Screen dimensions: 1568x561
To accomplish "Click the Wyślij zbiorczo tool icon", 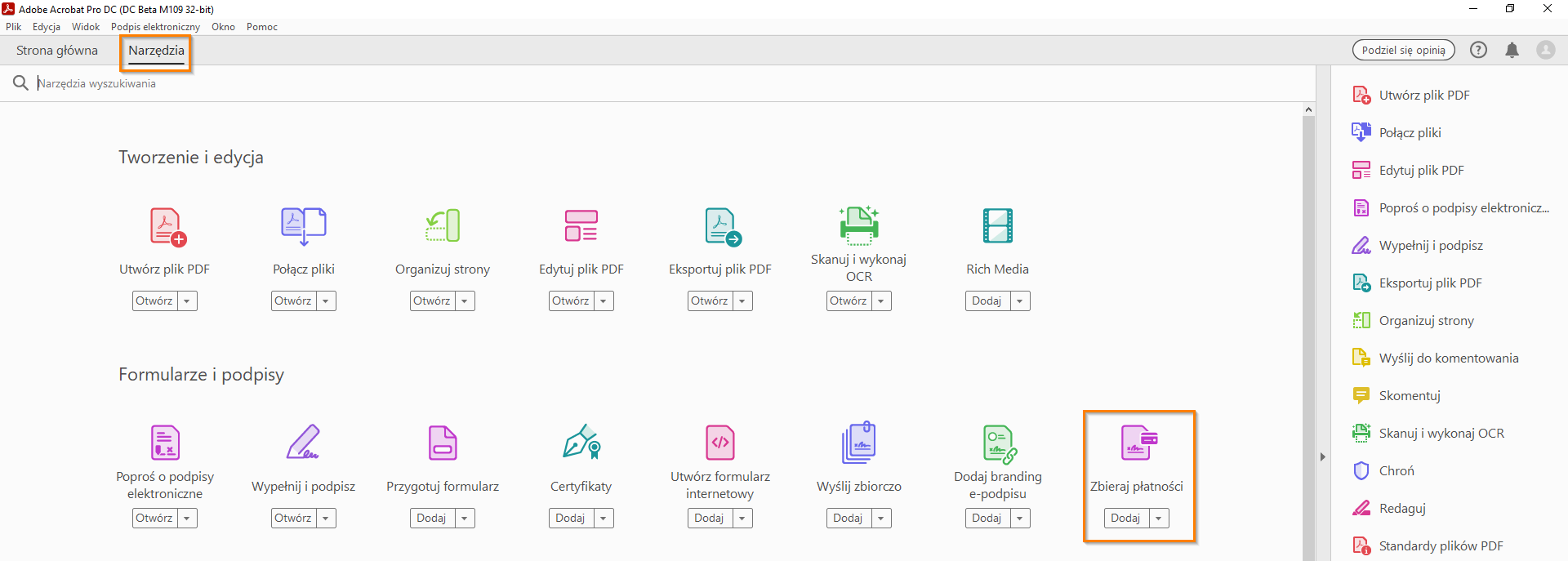I will [859, 443].
